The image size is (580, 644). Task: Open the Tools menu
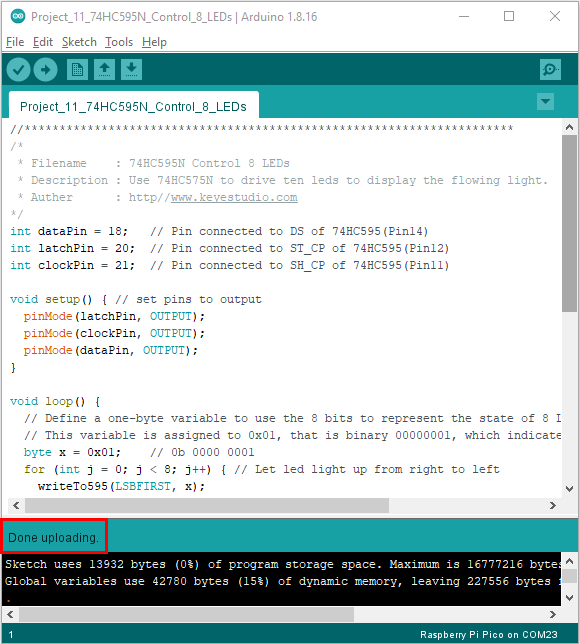(x=119, y=42)
